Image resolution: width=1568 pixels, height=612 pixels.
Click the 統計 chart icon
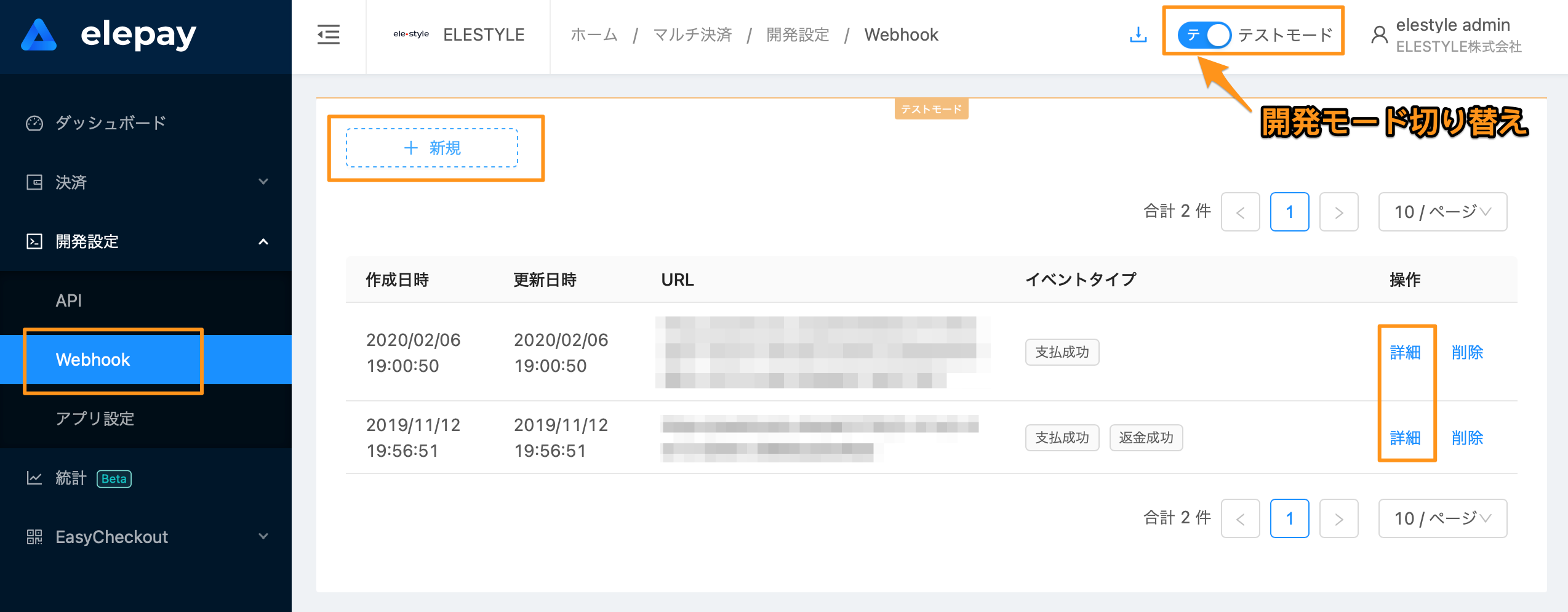tap(34, 478)
